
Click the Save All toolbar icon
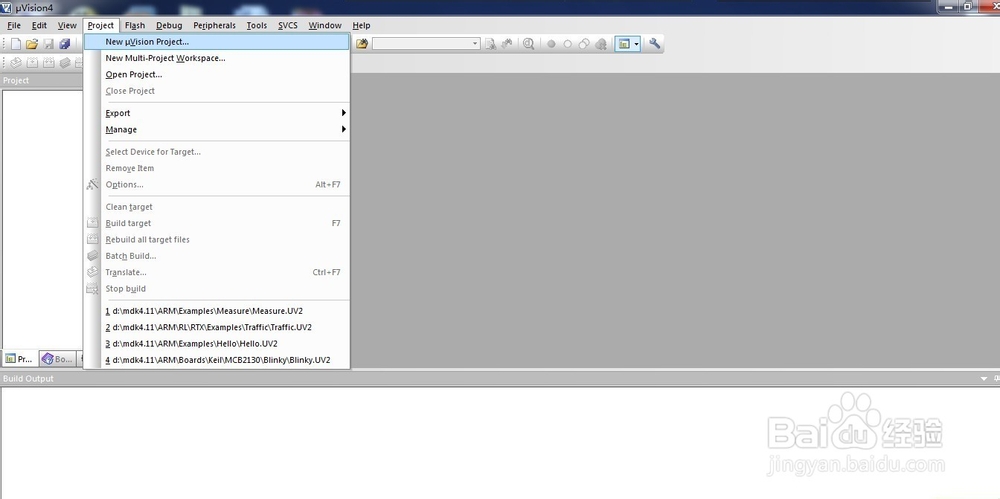(x=65, y=44)
